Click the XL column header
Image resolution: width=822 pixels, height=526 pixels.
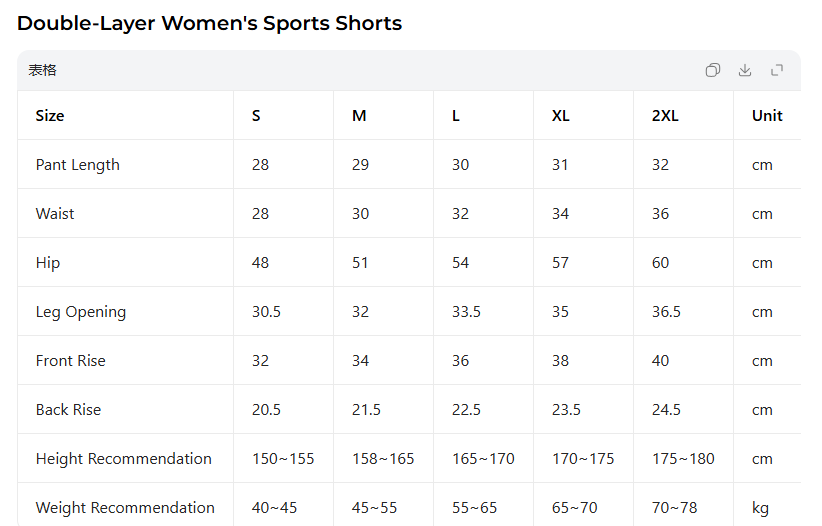561,116
